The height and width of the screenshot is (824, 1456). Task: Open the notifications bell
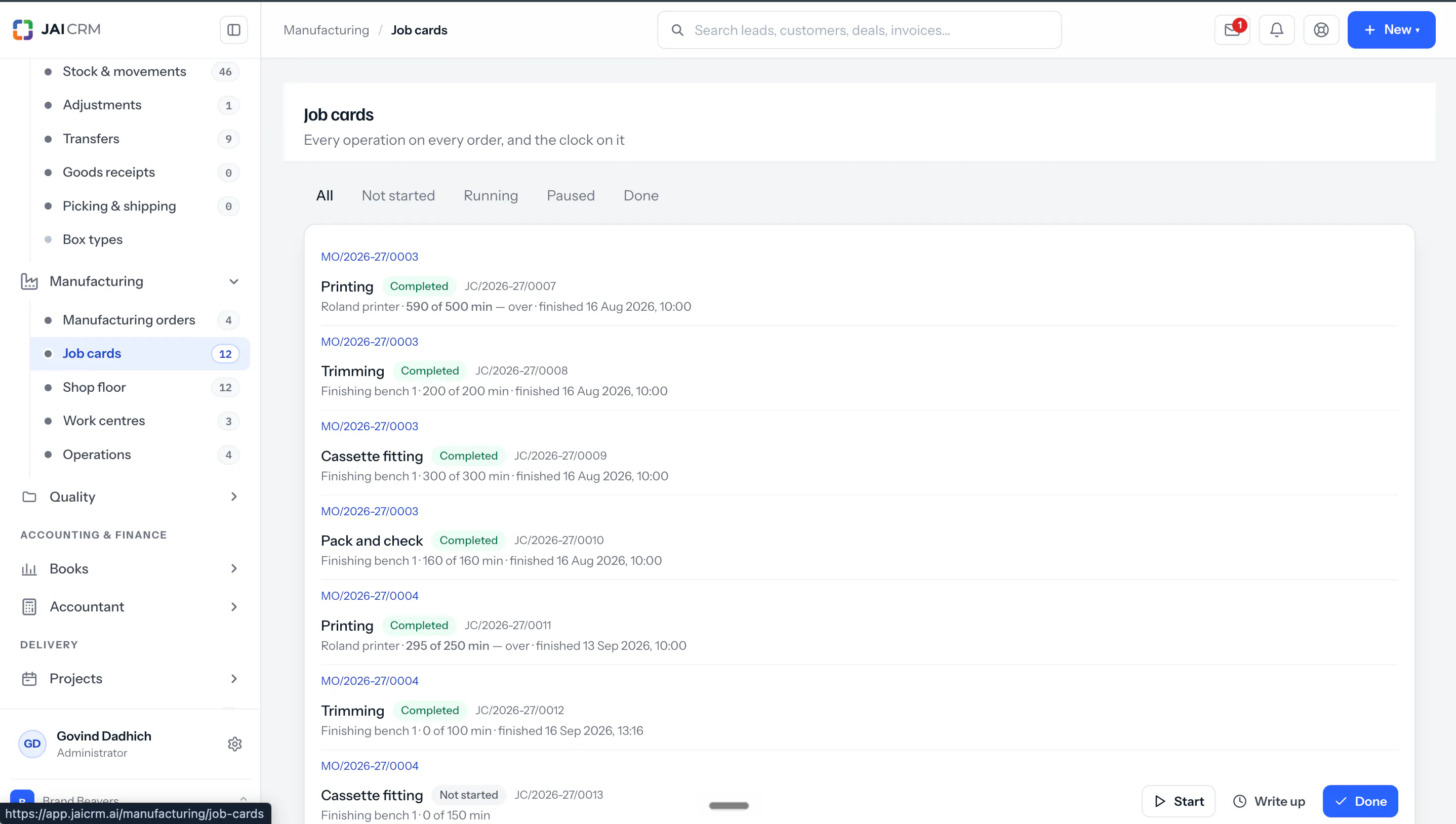click(1277, 30)
